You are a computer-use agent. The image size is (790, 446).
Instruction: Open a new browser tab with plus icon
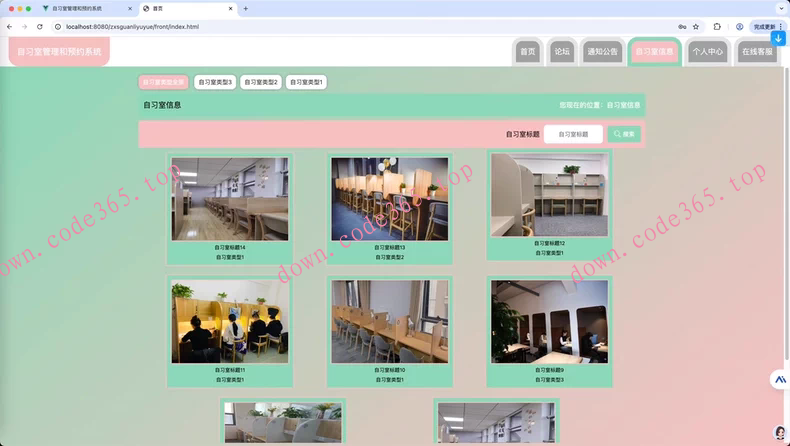click(x=246, y=8)
